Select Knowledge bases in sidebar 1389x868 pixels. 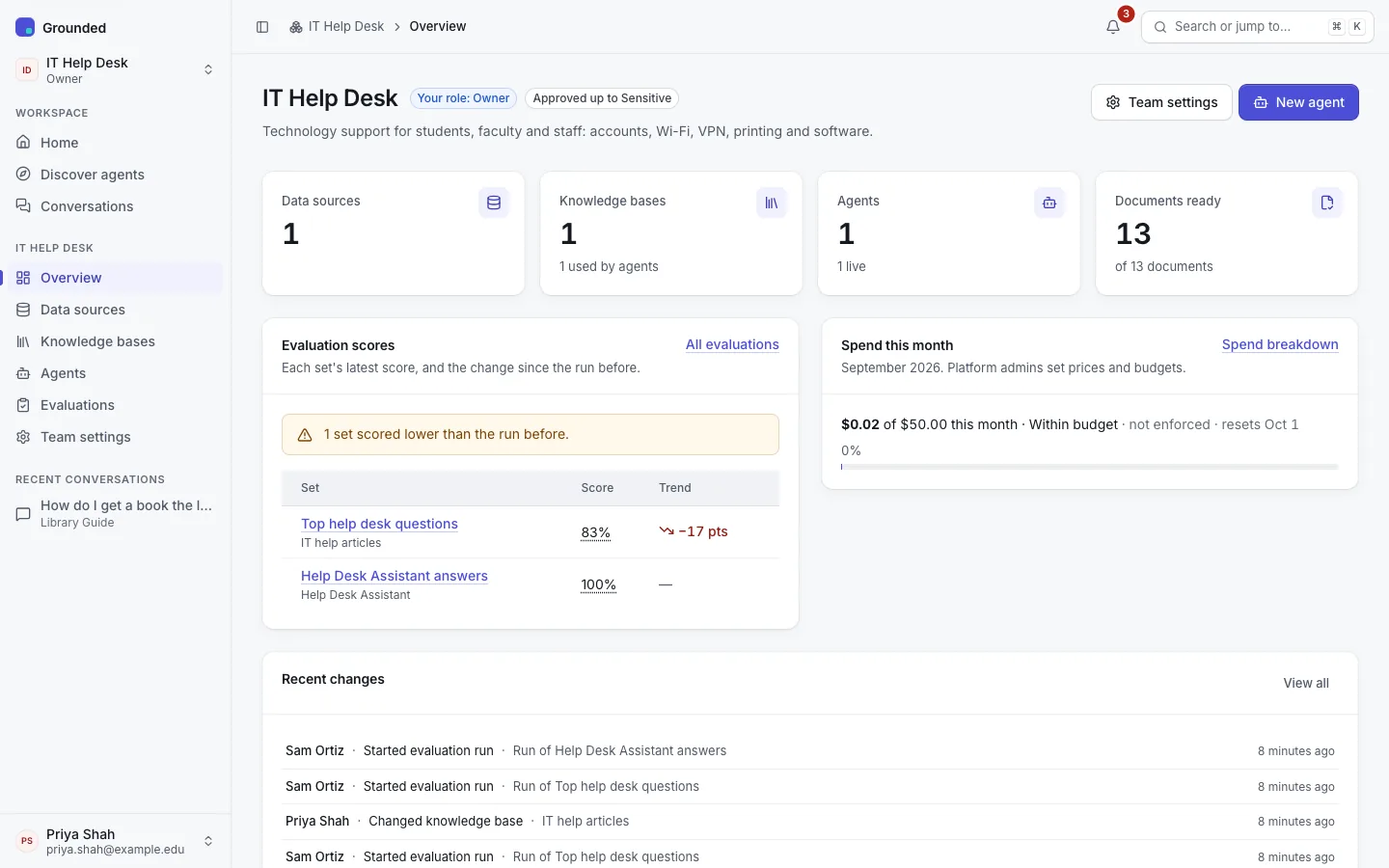click(x=115, y=340)
